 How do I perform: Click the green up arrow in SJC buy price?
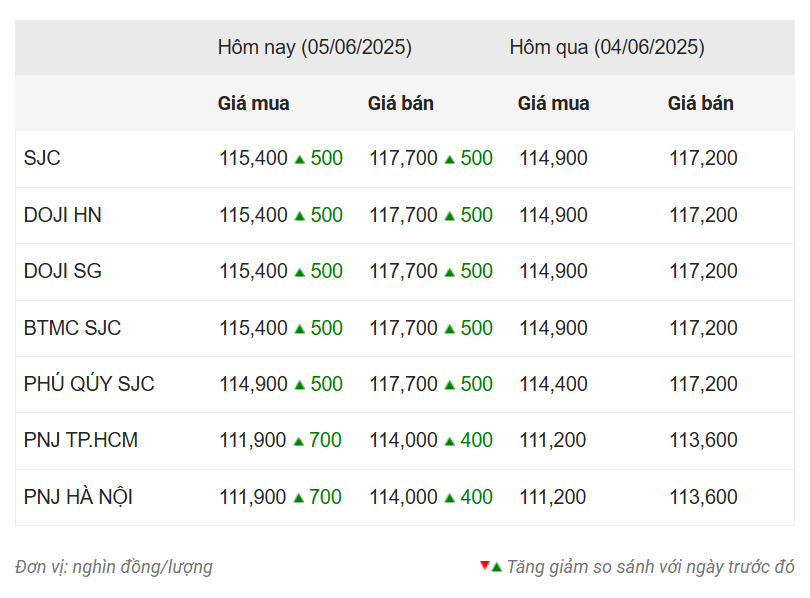pyautogui.click(x=299, y=159)
